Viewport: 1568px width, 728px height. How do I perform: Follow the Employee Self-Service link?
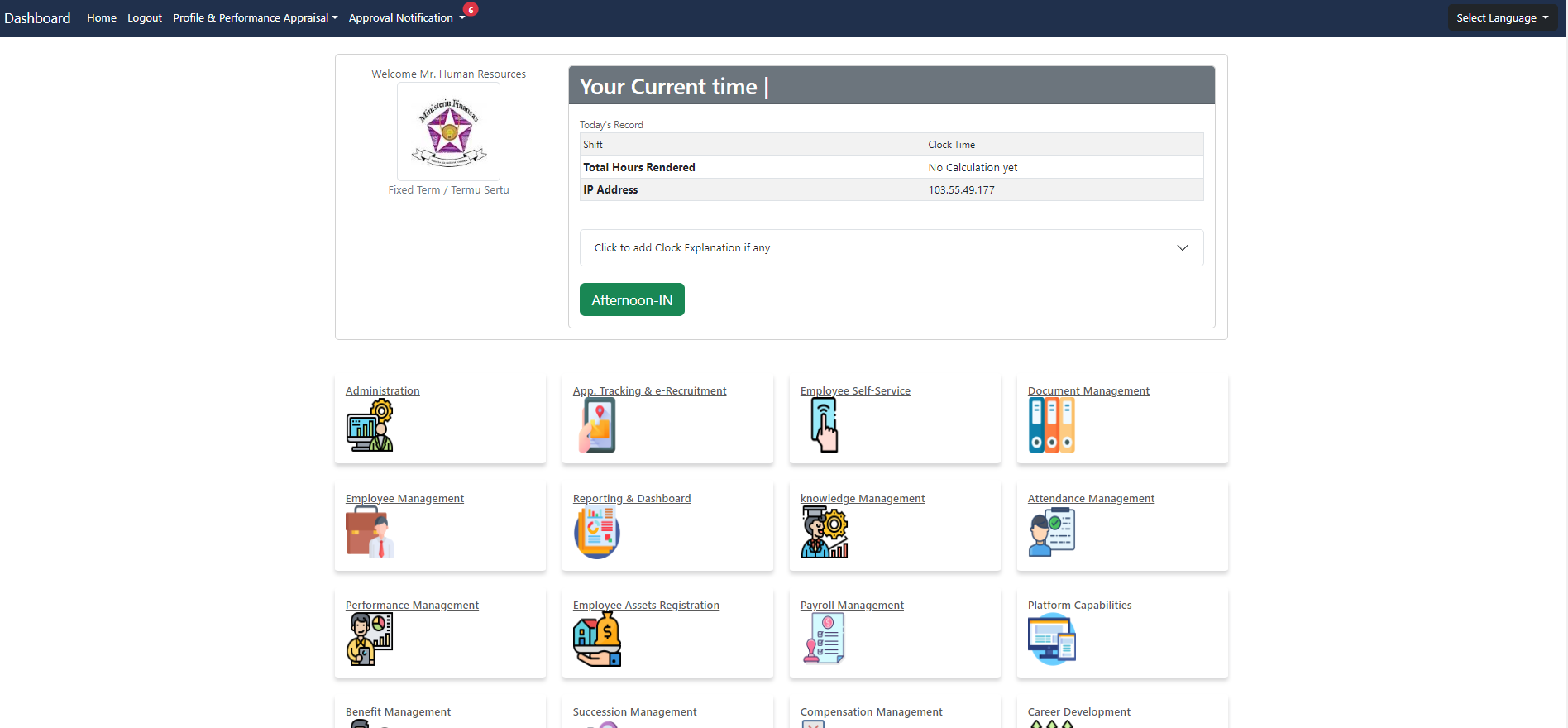click(855, 390)
